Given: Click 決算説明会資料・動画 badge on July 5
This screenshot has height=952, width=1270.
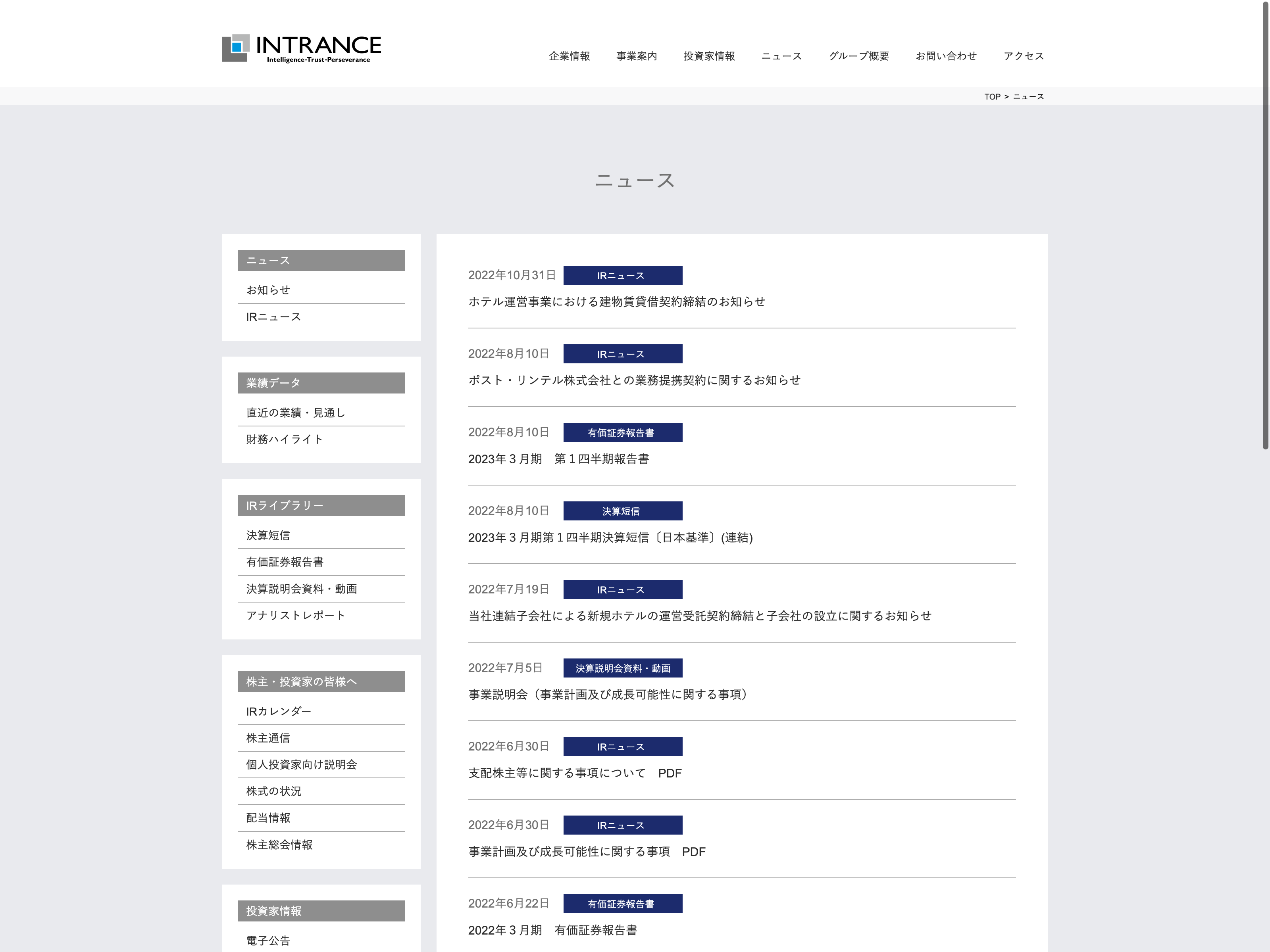Looking at the screenshot, I should (622, 668).
